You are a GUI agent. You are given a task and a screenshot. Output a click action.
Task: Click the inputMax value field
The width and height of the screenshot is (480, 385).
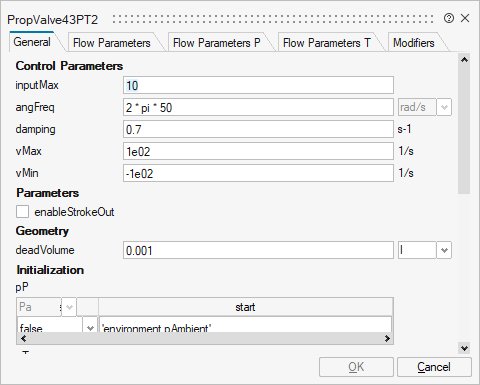pyautogui.click(x=258, y=85)
